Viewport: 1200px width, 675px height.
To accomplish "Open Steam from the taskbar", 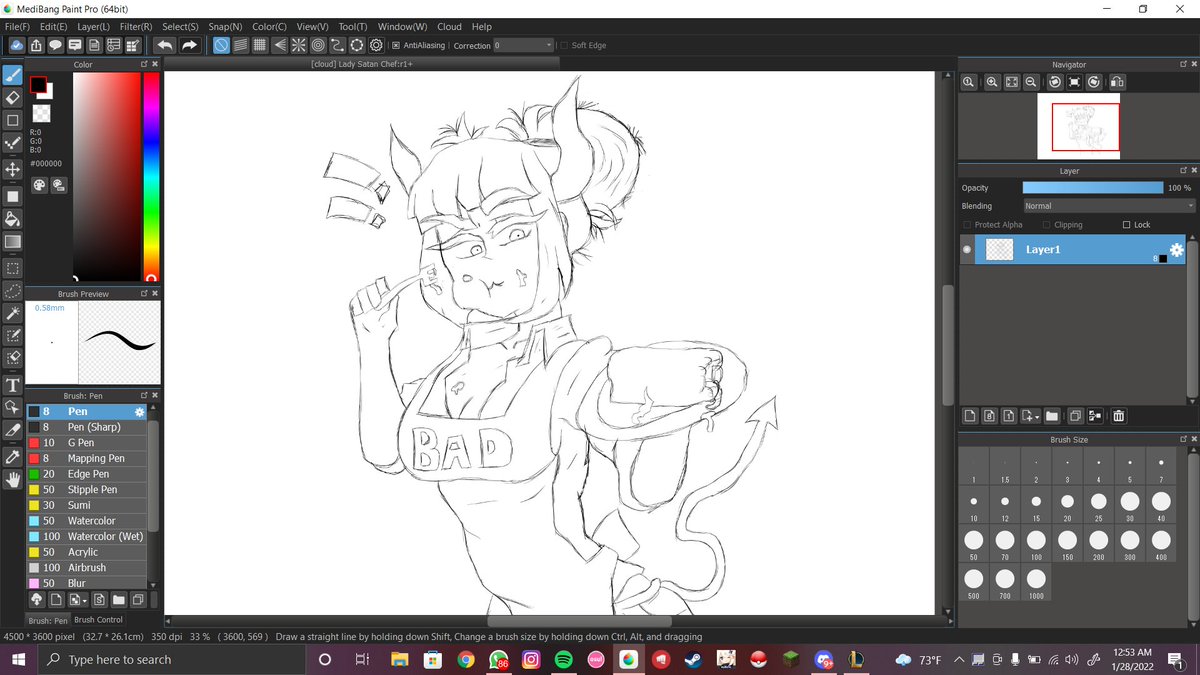I will (693, 659).
